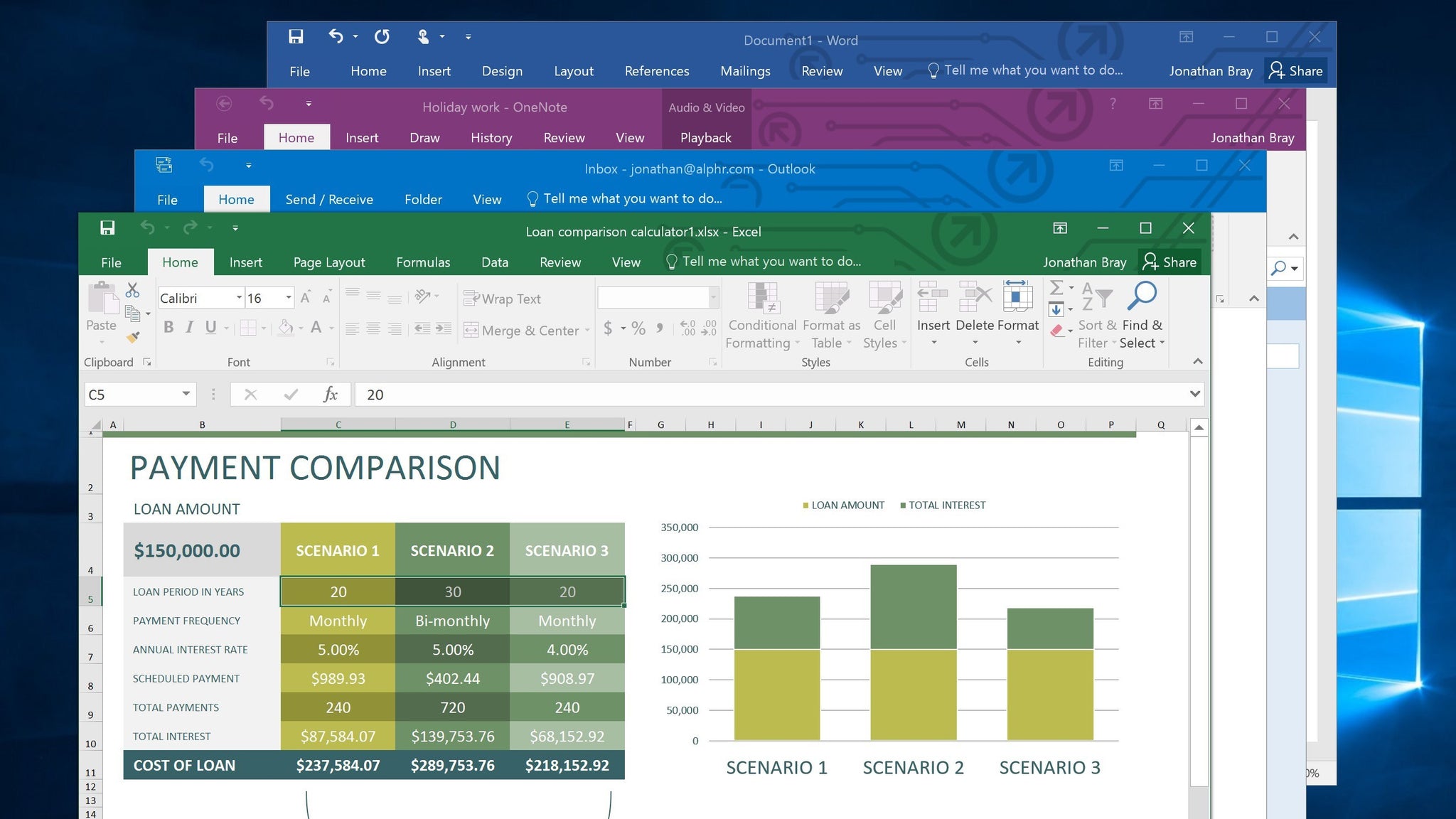Viewport: 1456px width, 819px height.
Task: Enable Bold formatting on cell
Action: click(167, 328)
